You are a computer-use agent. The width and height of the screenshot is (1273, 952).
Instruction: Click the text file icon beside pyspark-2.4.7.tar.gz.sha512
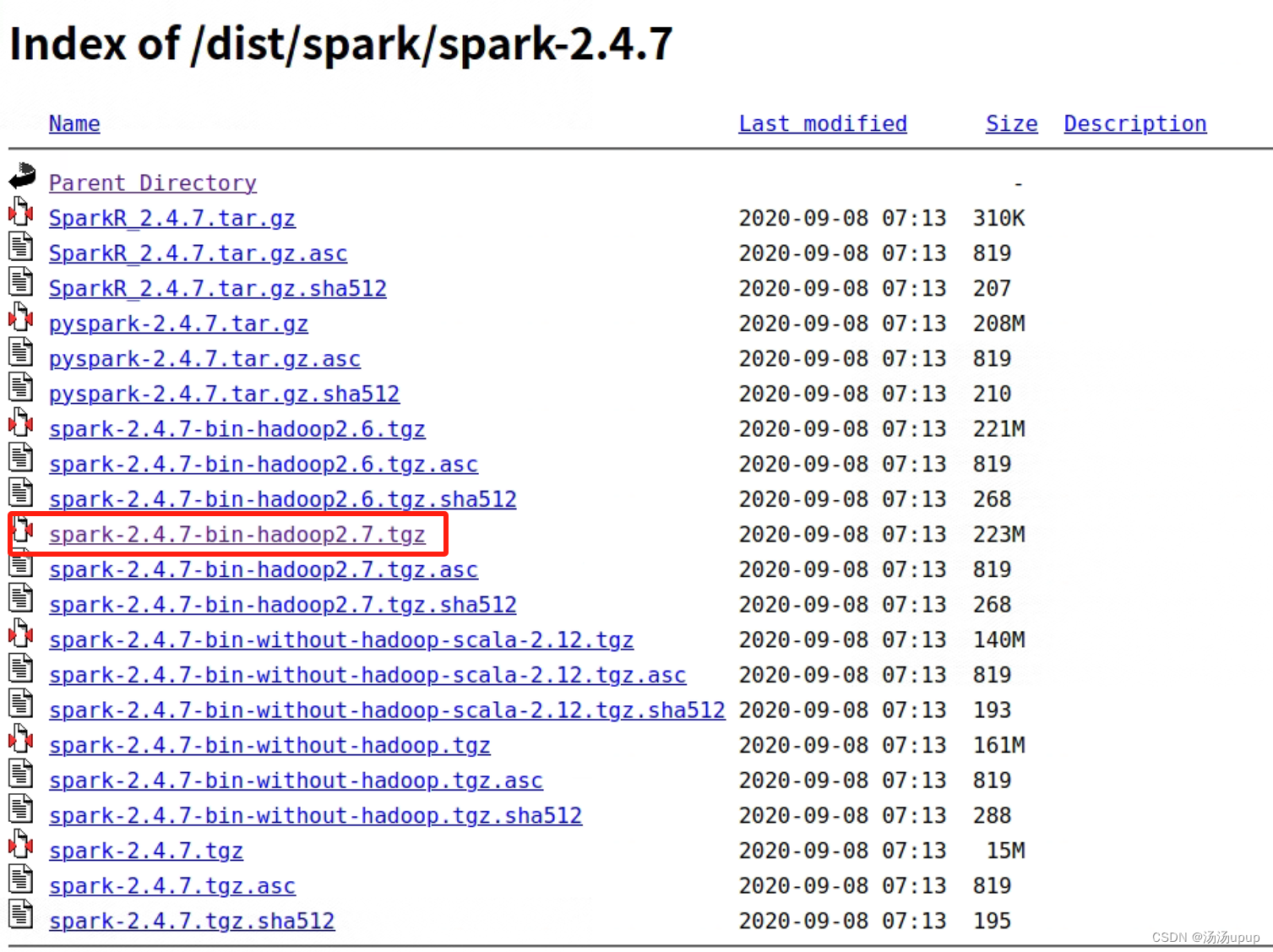pyautogui.click(x=20, y=387)
